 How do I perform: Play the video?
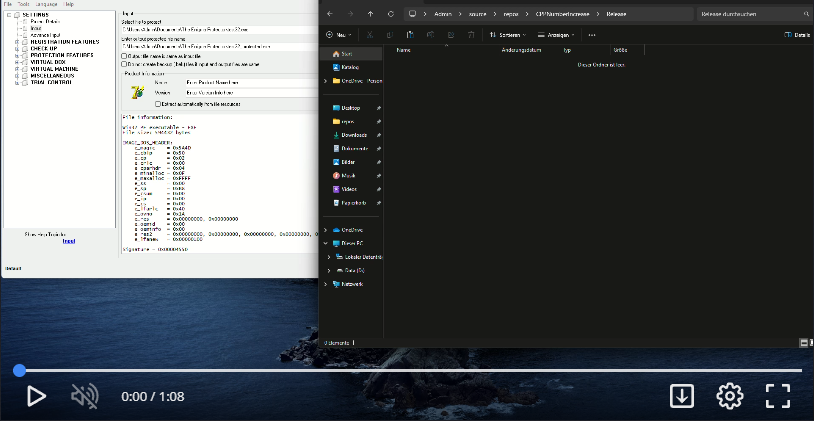(x=36, y=397)
